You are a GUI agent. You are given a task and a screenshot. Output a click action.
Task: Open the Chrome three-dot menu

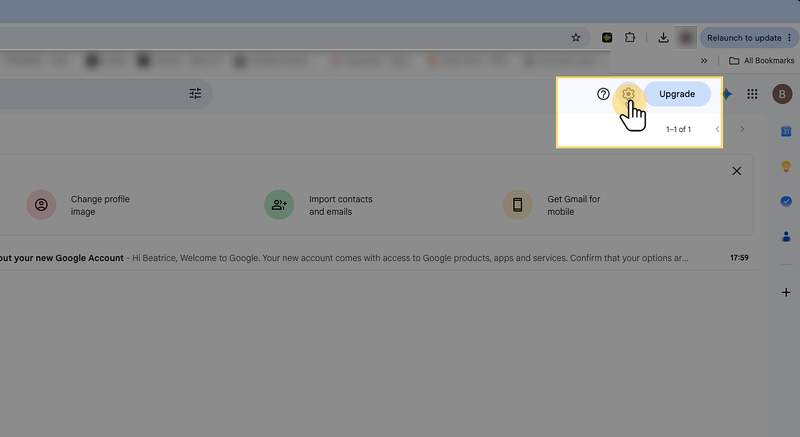790,38
